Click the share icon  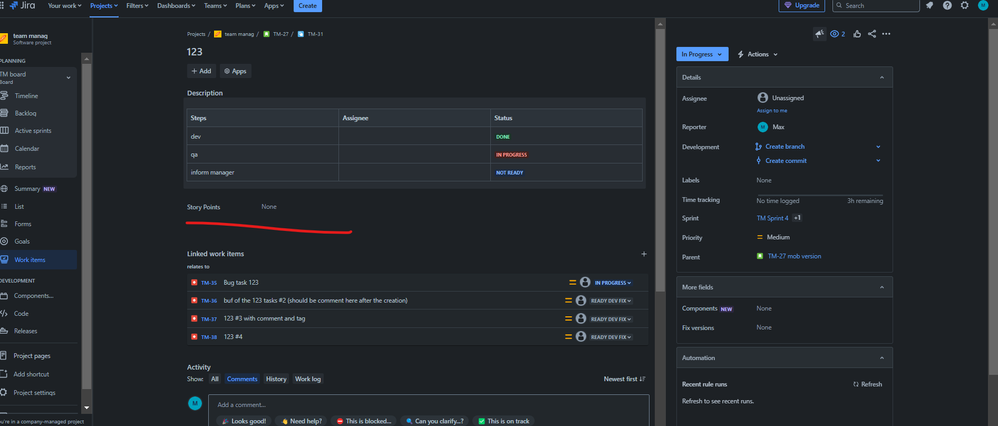coord(872,34)
